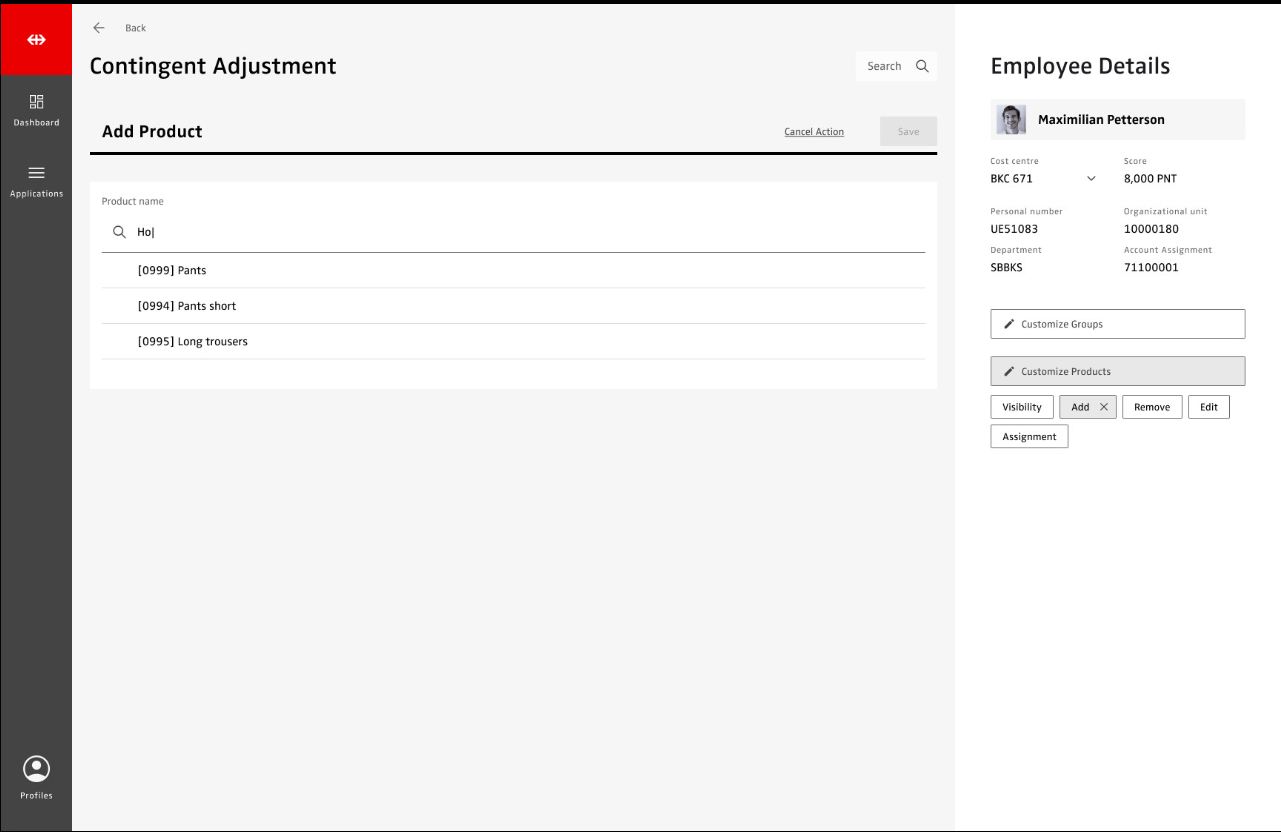Toggle the Visibility option chip

1021,407
